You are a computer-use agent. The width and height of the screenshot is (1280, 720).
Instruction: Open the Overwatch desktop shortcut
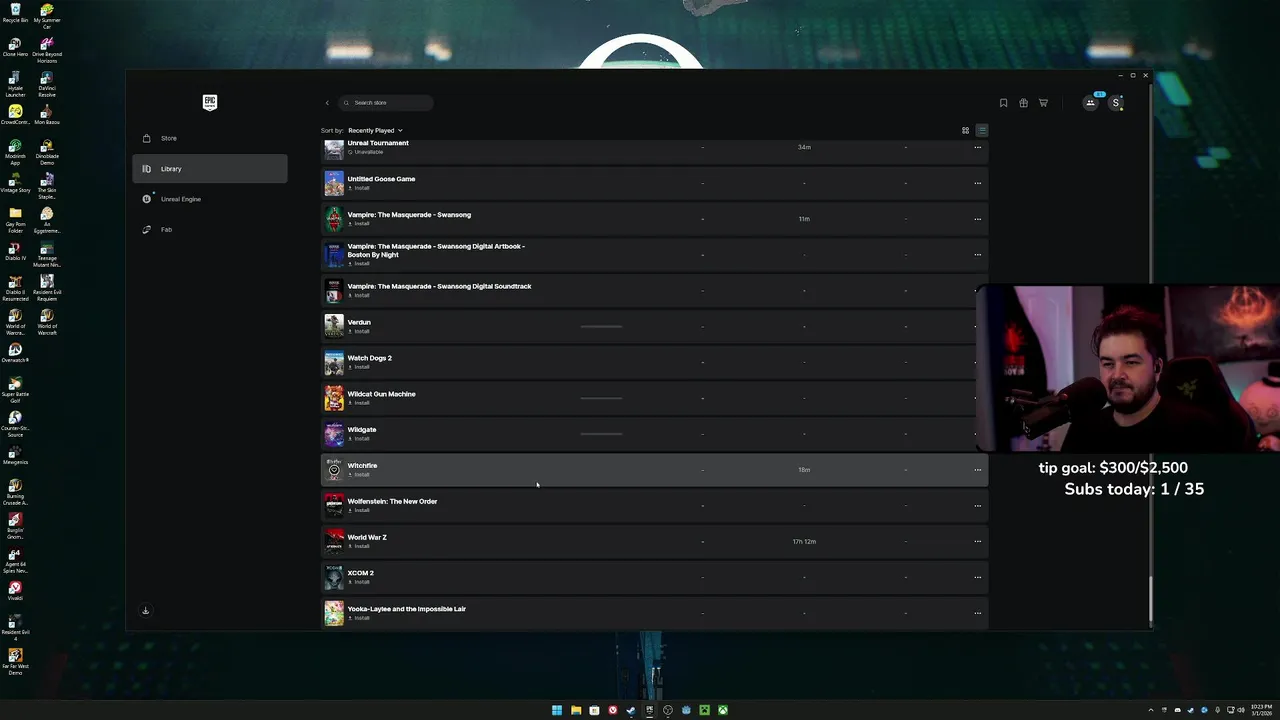(x=15, y=353)
